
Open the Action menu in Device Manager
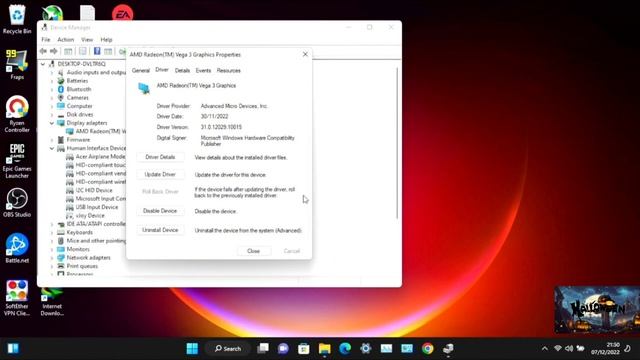point(66,40)
